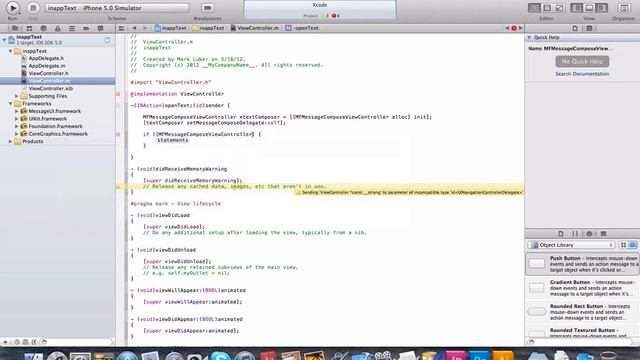Image resolution: width=640 pixels, height=360 pixels.
Task: Expand the Products group
Action: [x=11, y=141]
